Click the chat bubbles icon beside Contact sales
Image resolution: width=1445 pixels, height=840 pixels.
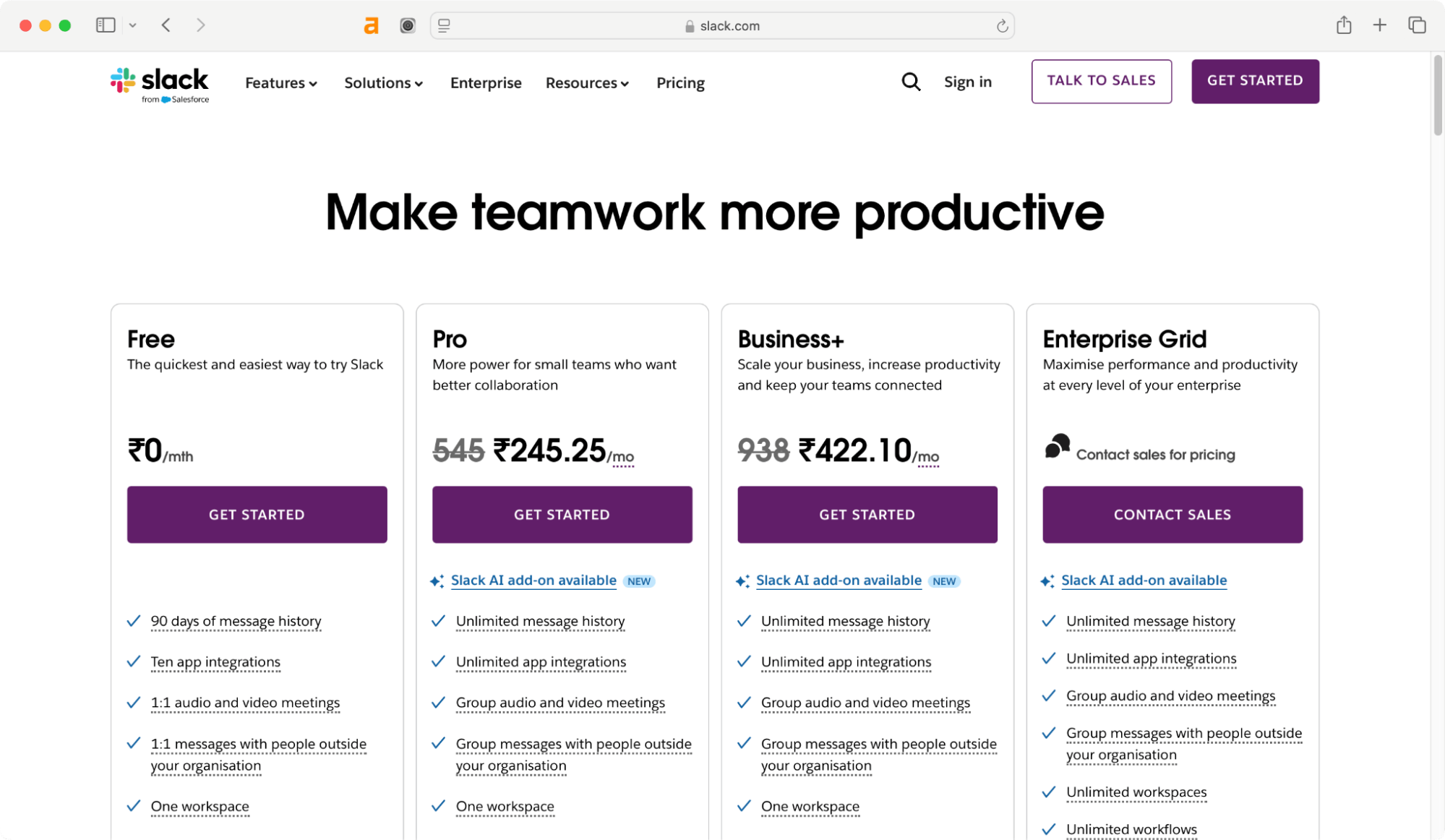point(1057,446)
